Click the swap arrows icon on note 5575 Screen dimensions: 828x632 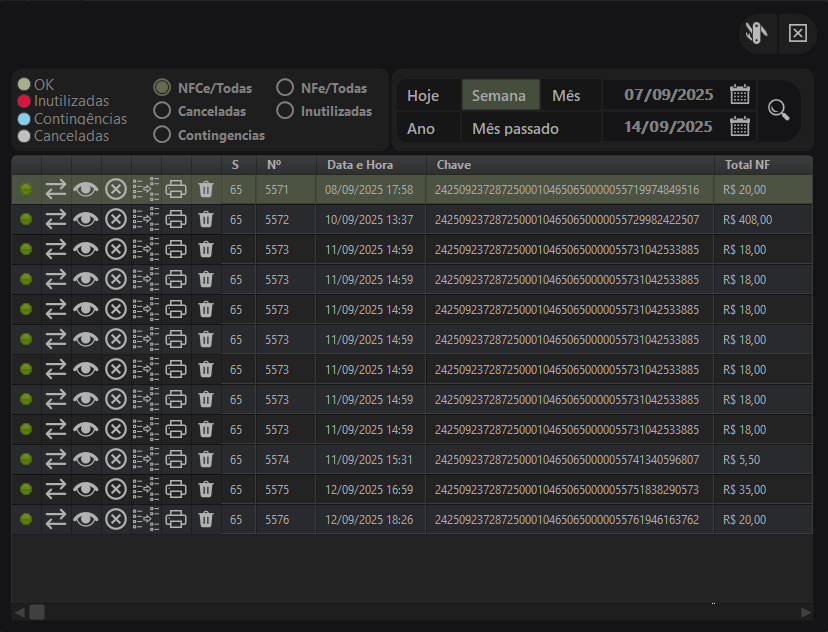[56, 489]
